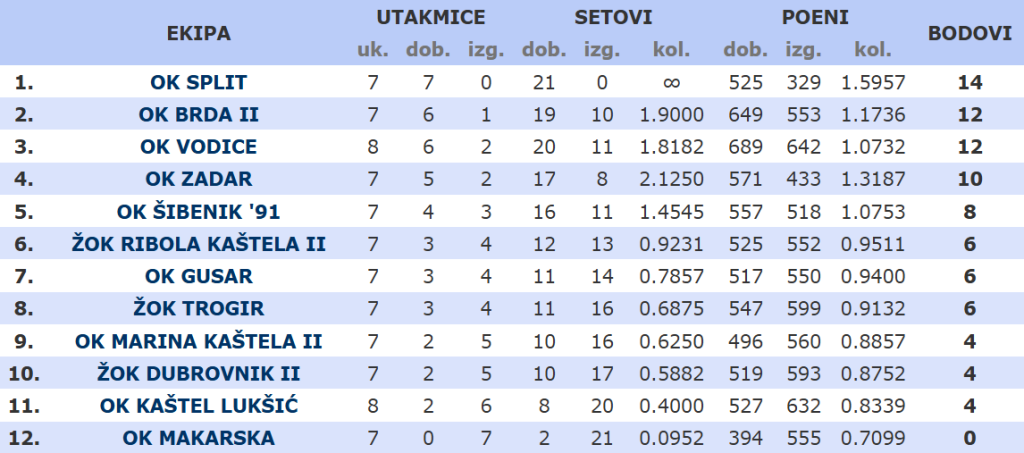1024x453 pixels.
Task: Click OK SPLIT's 14 points value
Action: pyautogui.click(x=969, y=82)
